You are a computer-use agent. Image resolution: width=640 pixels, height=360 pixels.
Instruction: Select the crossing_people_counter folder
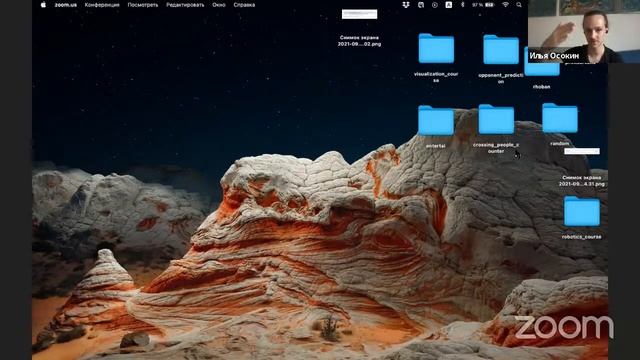[x=496, y=119]
